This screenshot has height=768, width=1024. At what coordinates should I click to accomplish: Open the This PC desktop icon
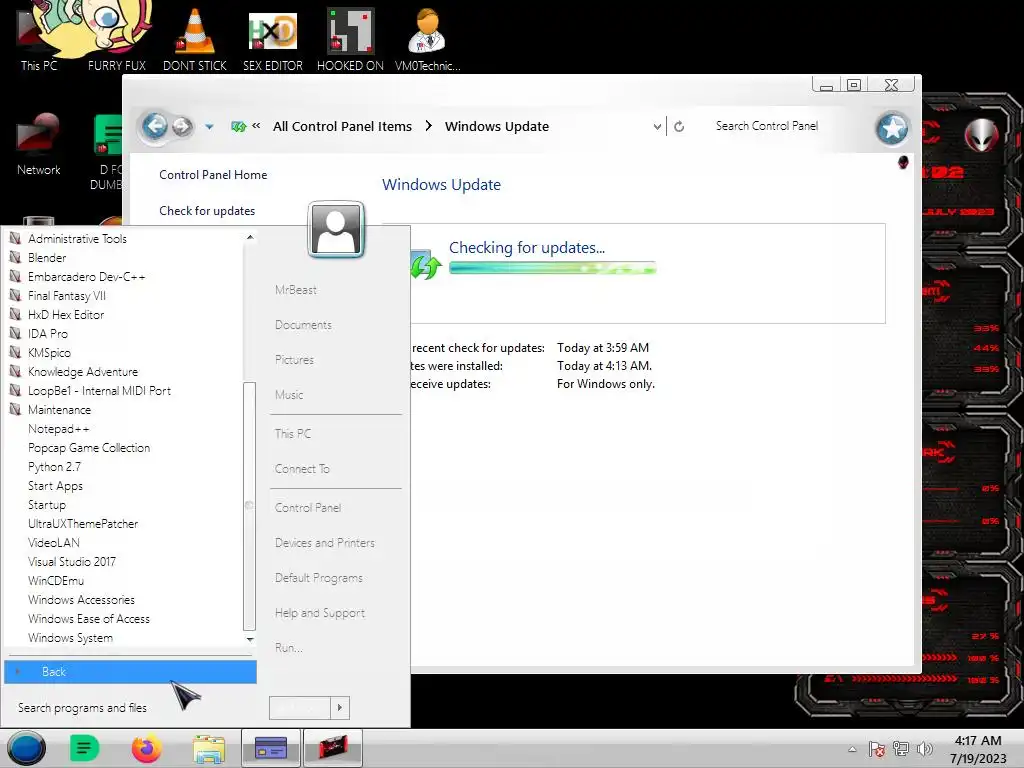39,39
